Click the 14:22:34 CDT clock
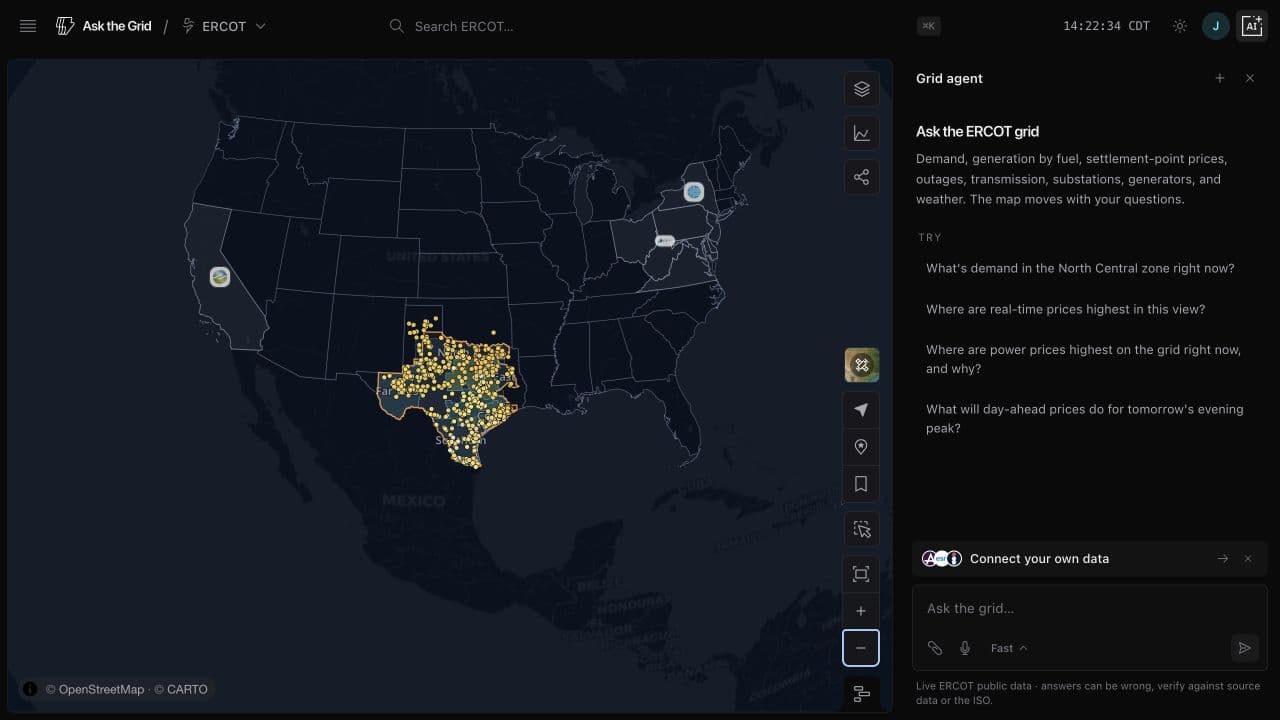1280x720 pixels. [1106, 26]
